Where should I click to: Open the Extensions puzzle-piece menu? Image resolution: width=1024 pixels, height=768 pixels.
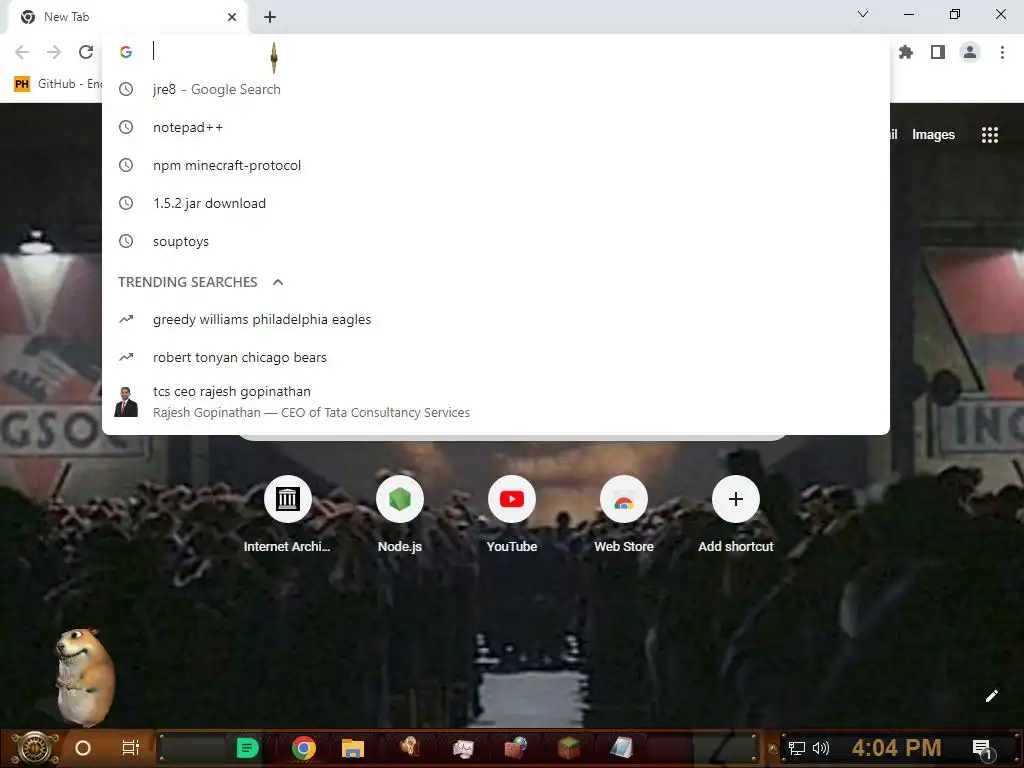click(906, 52)
